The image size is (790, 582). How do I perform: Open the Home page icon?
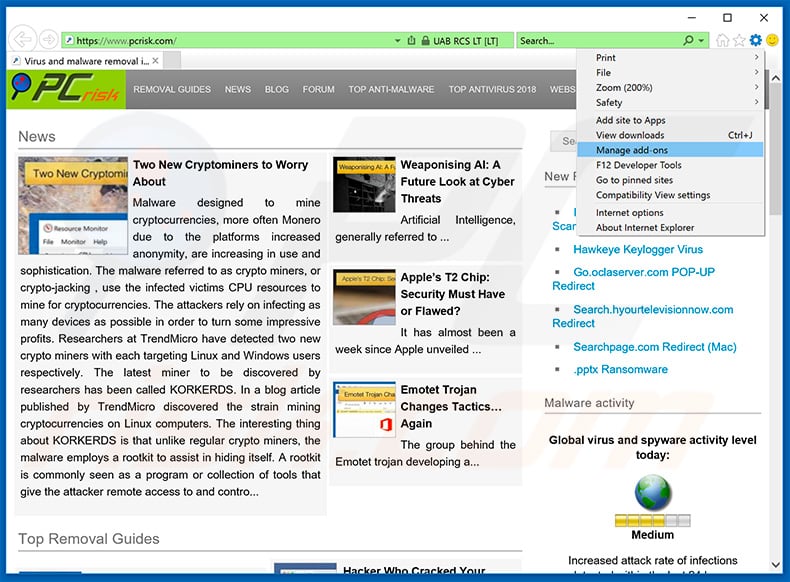pos(722,40)
